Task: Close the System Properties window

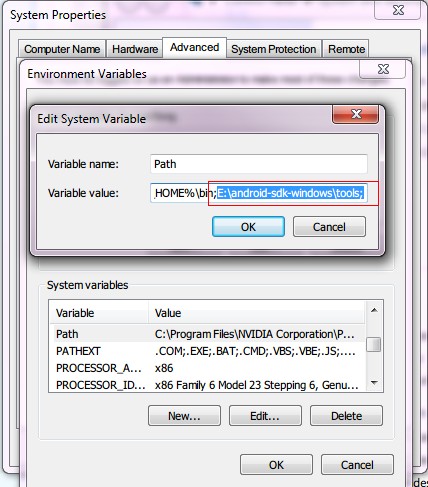Action: click(398, 10)
